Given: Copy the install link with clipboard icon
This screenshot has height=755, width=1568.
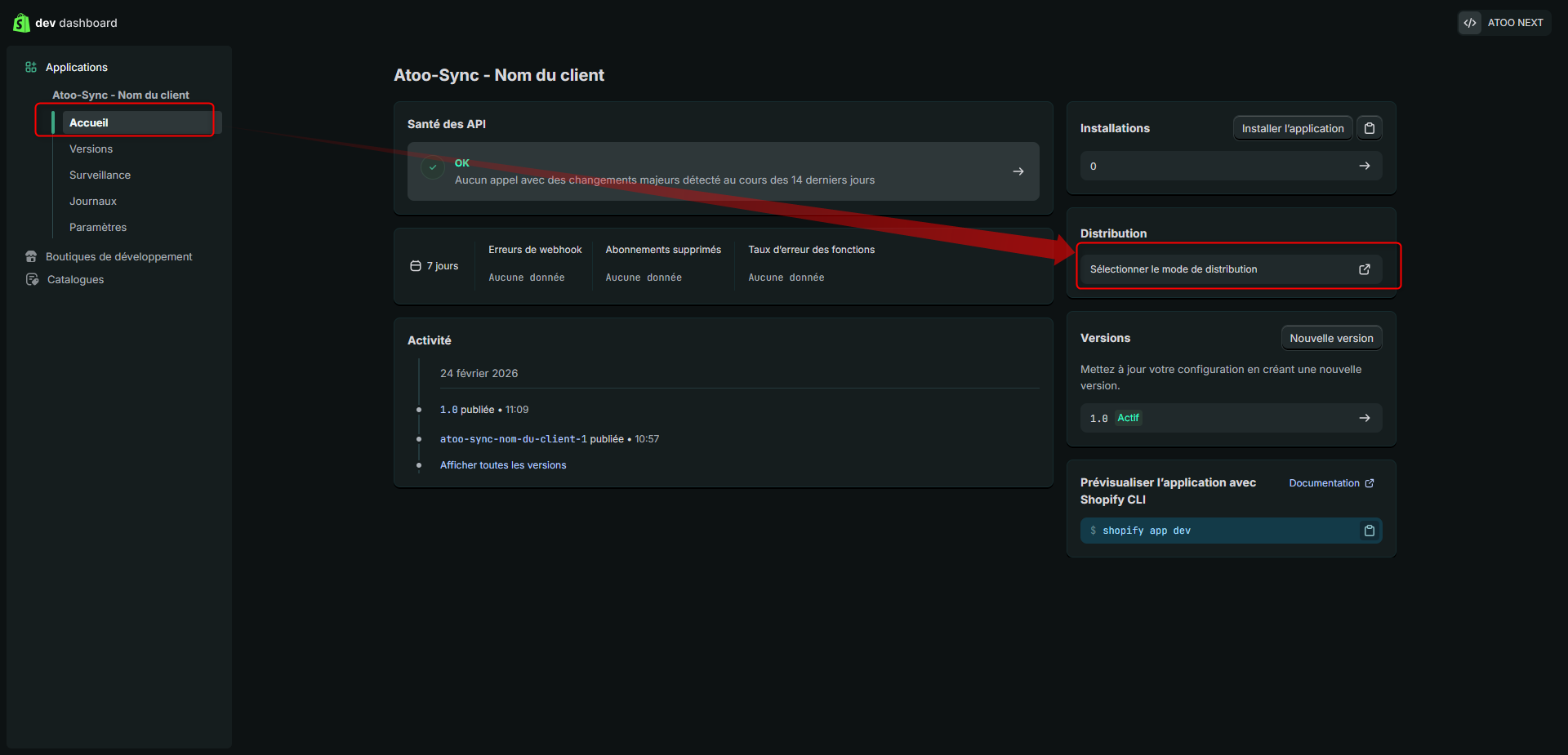Looking at the screenshot, I should (1370, 128).
